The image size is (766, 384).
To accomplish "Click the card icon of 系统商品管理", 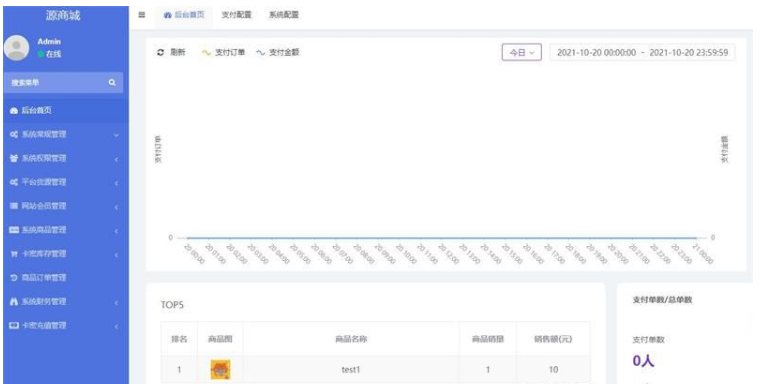I will click(x=14, y=230).
